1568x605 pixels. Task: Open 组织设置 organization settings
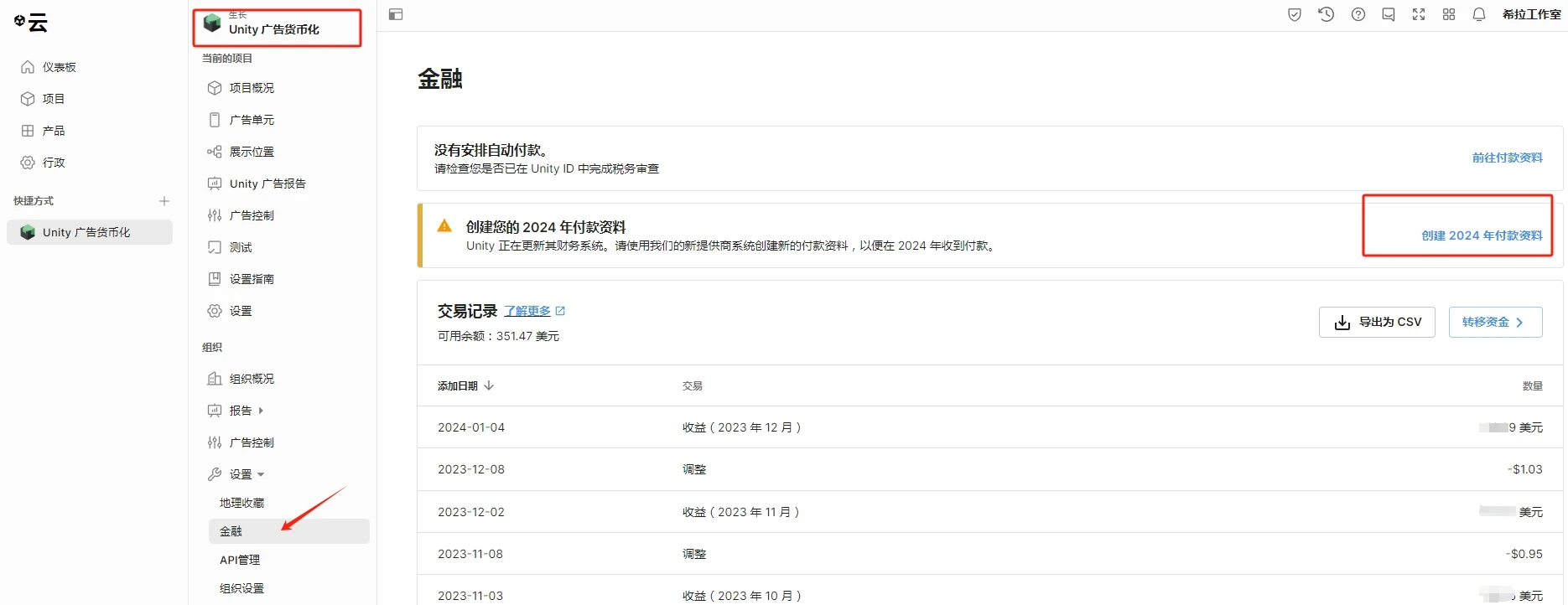(241, 588)
